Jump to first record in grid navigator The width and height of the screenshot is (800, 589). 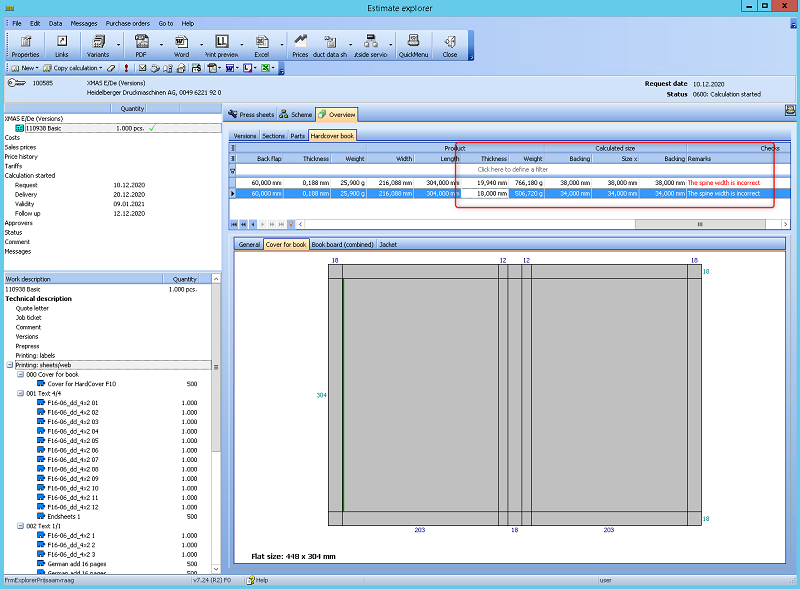(x=234, y=224)
